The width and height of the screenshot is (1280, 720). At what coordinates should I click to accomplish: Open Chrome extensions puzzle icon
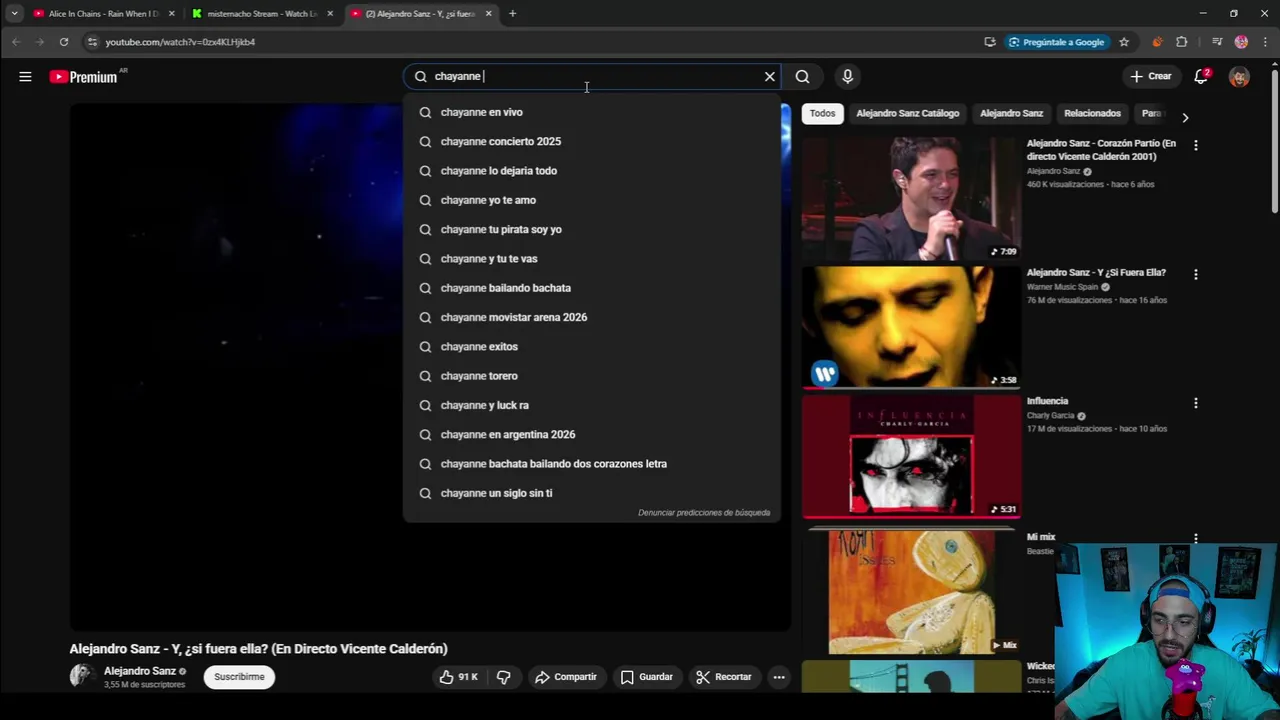[1182, 42]
